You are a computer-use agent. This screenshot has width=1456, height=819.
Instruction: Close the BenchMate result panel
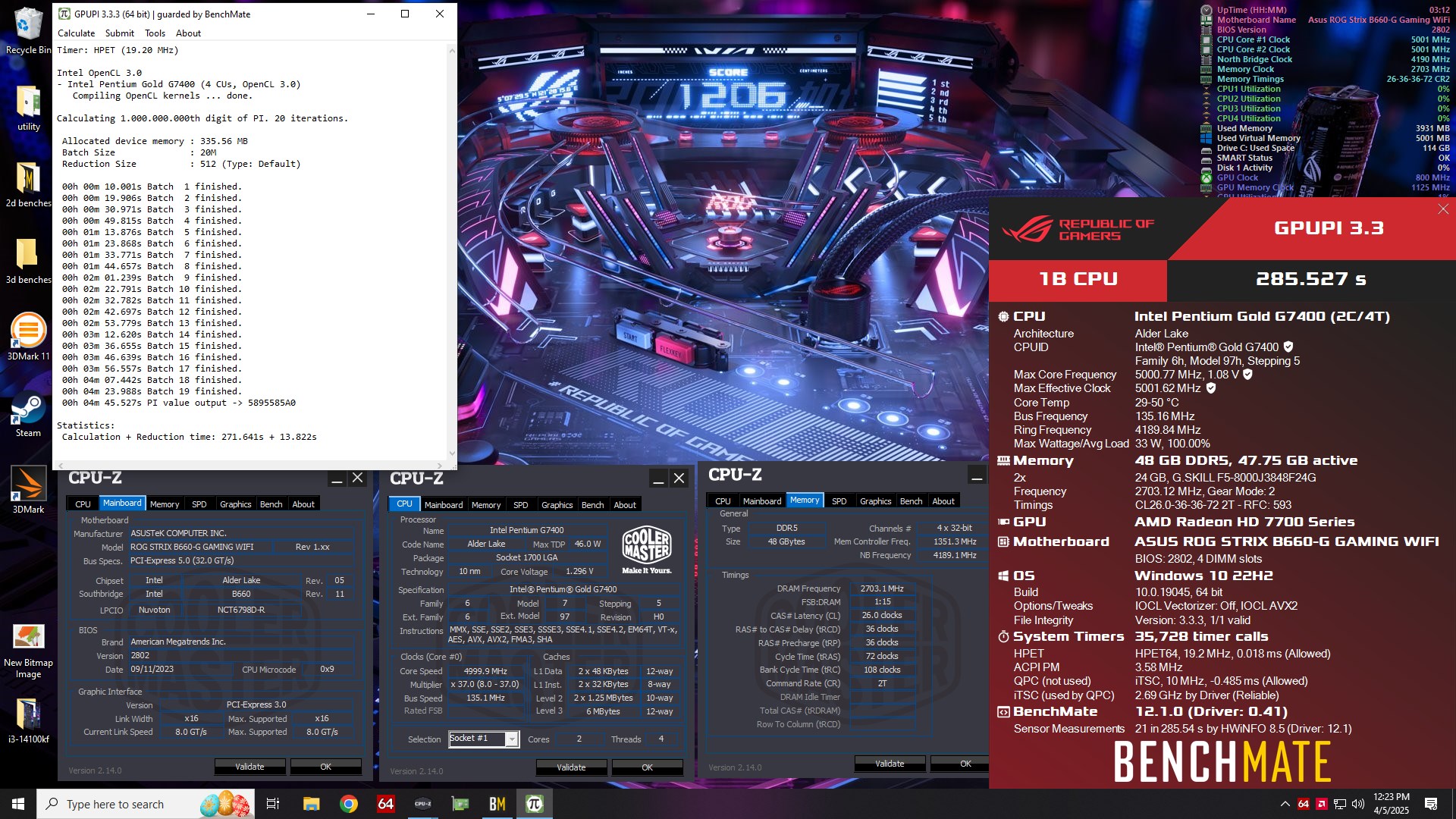coord(1443,209)
